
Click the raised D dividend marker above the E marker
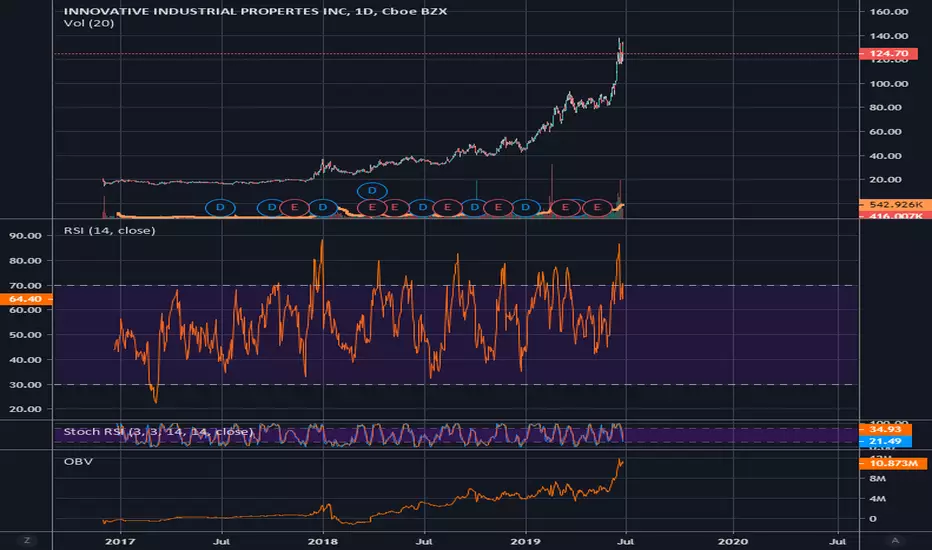tap(372, 191)
